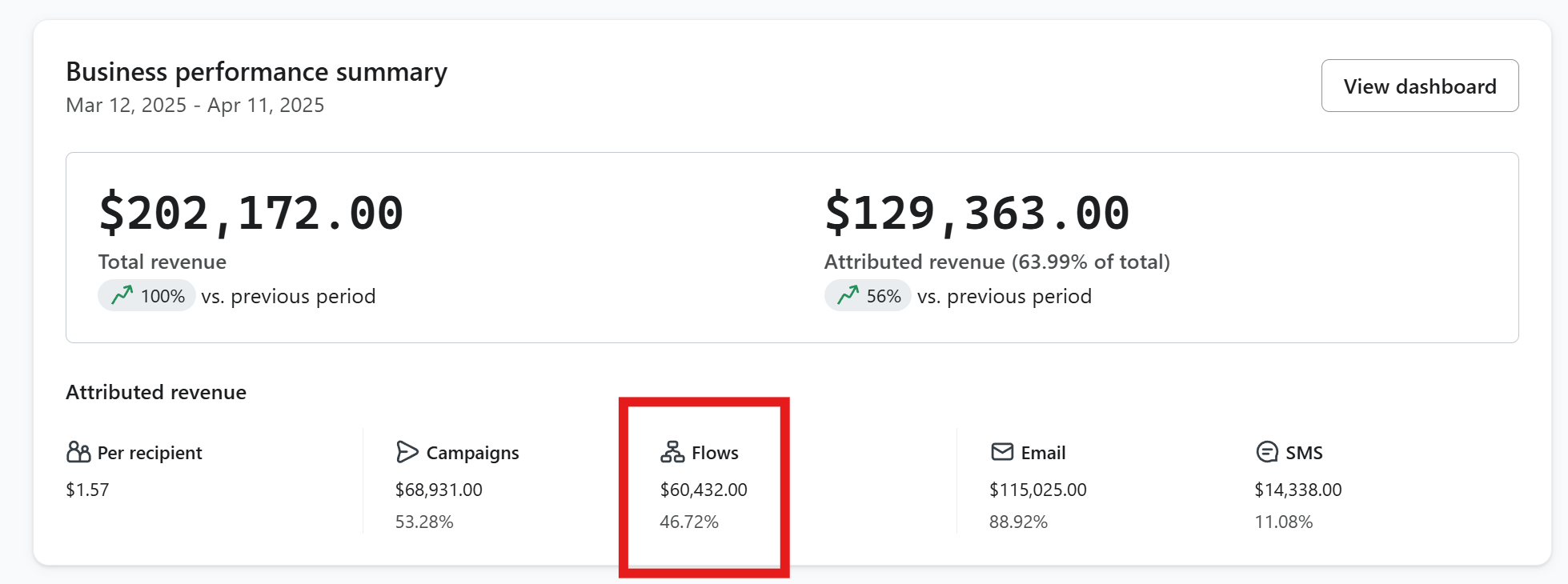Click the Business performance summary heading
The width and height of the screenshot is (1568, 584).
coord(256,72)
